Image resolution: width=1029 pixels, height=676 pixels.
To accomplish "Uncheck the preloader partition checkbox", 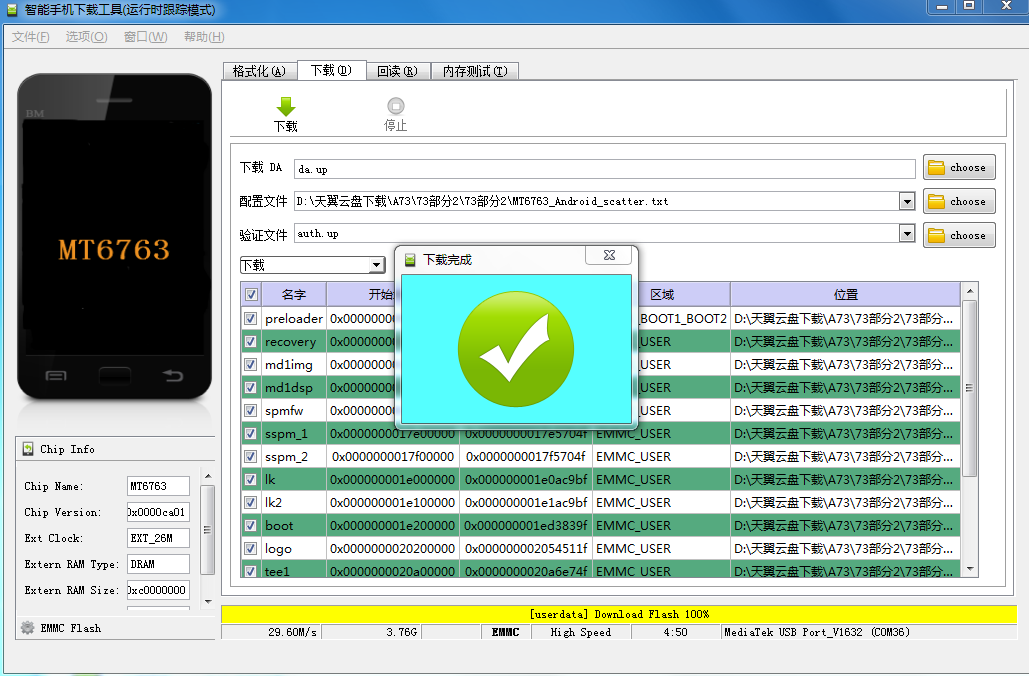I will tap(250, 318).
